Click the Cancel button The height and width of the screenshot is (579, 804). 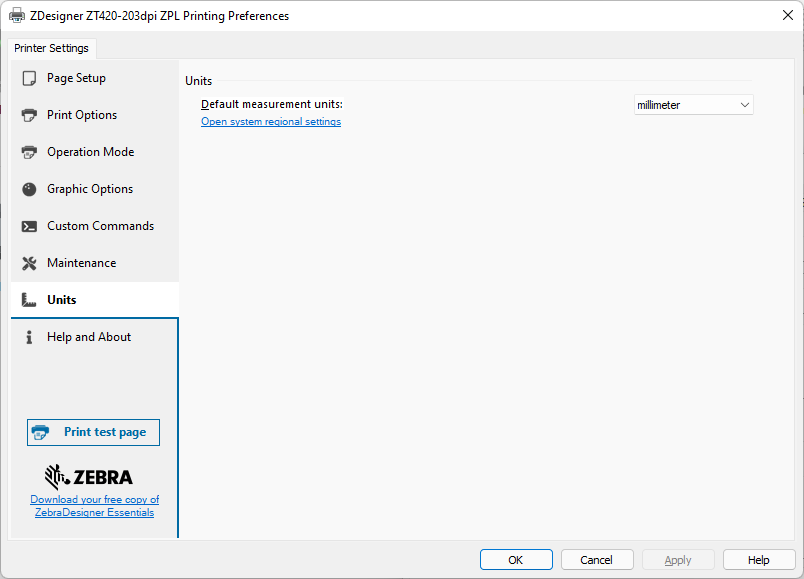click(x=597, y=560)
